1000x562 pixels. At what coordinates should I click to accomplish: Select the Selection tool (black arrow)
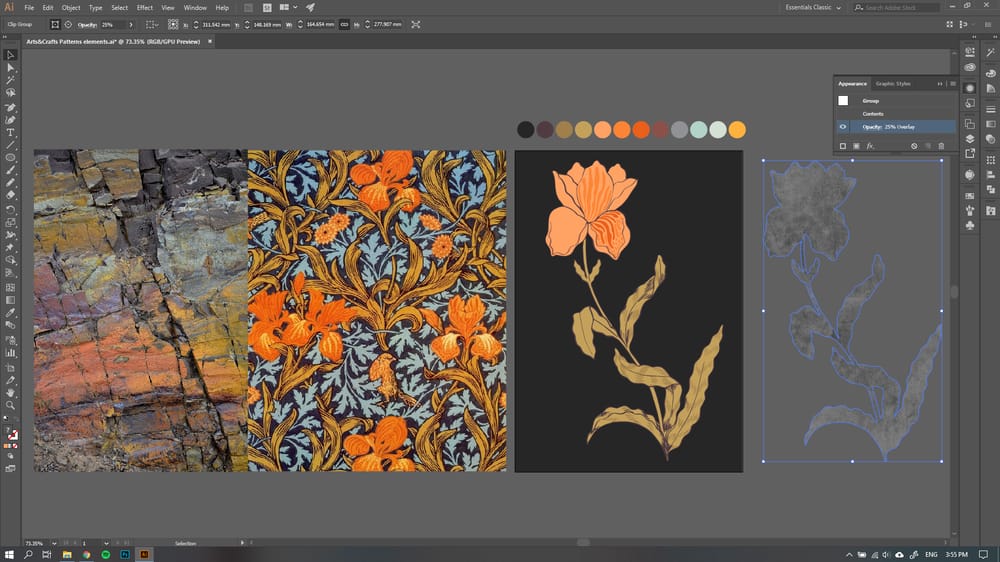(x=10, y=55)
